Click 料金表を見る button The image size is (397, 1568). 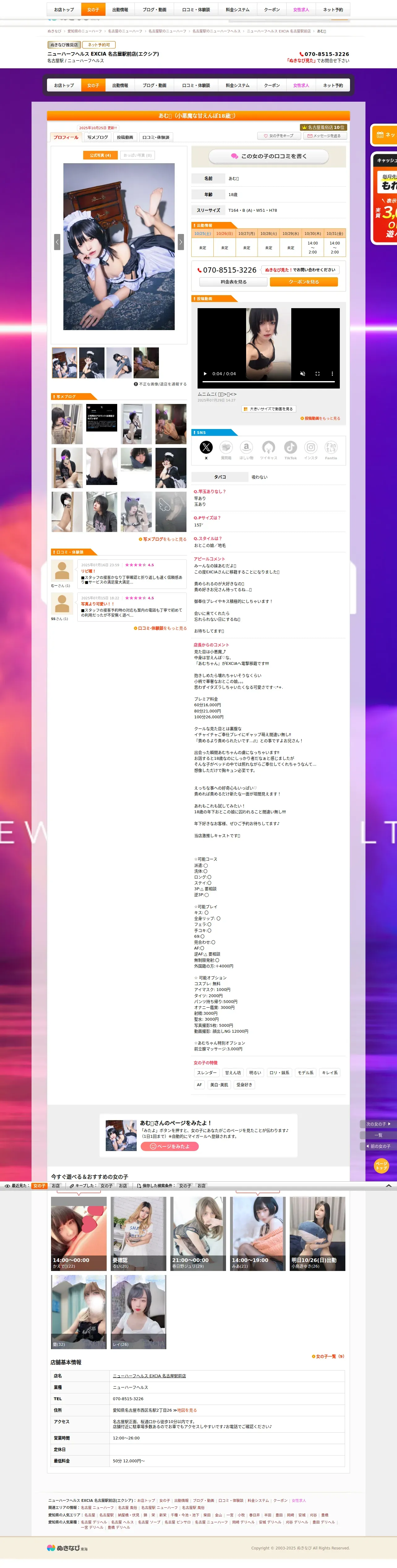pyautogui.click(x=233, y=282)
